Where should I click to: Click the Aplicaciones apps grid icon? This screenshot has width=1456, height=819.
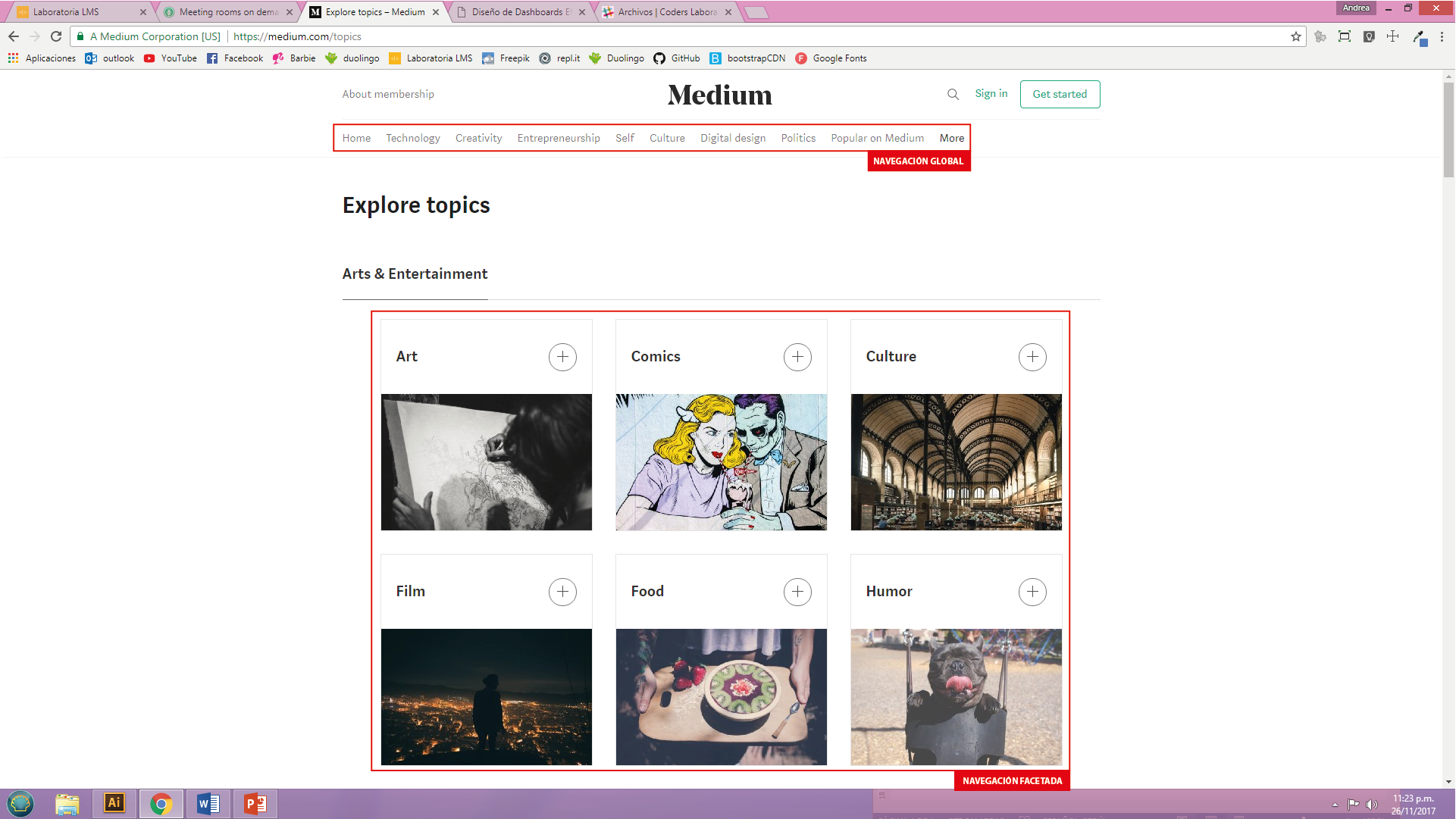(14, 58)
